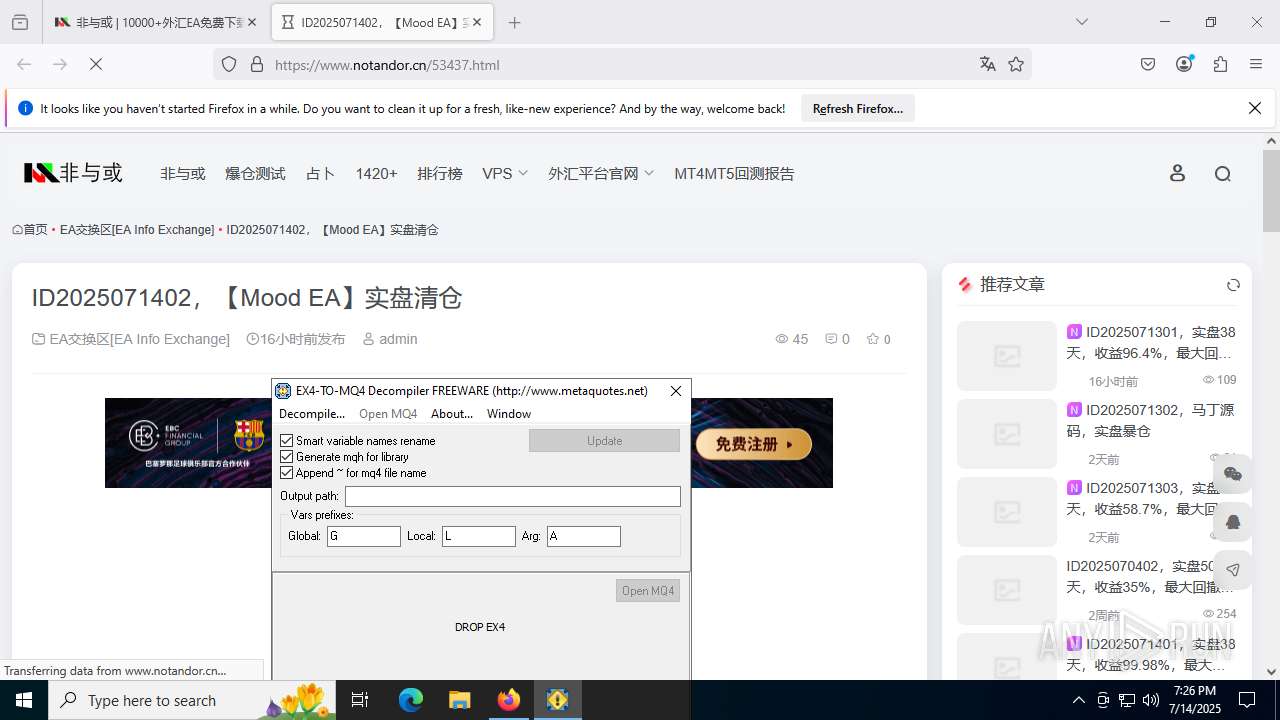
Task: Click the browser back arrow
Action: pos(24,64)
